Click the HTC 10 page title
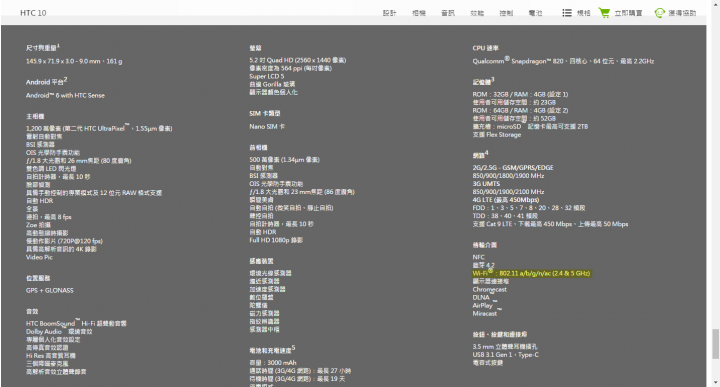Screen dimensions: 720x387 33,13
